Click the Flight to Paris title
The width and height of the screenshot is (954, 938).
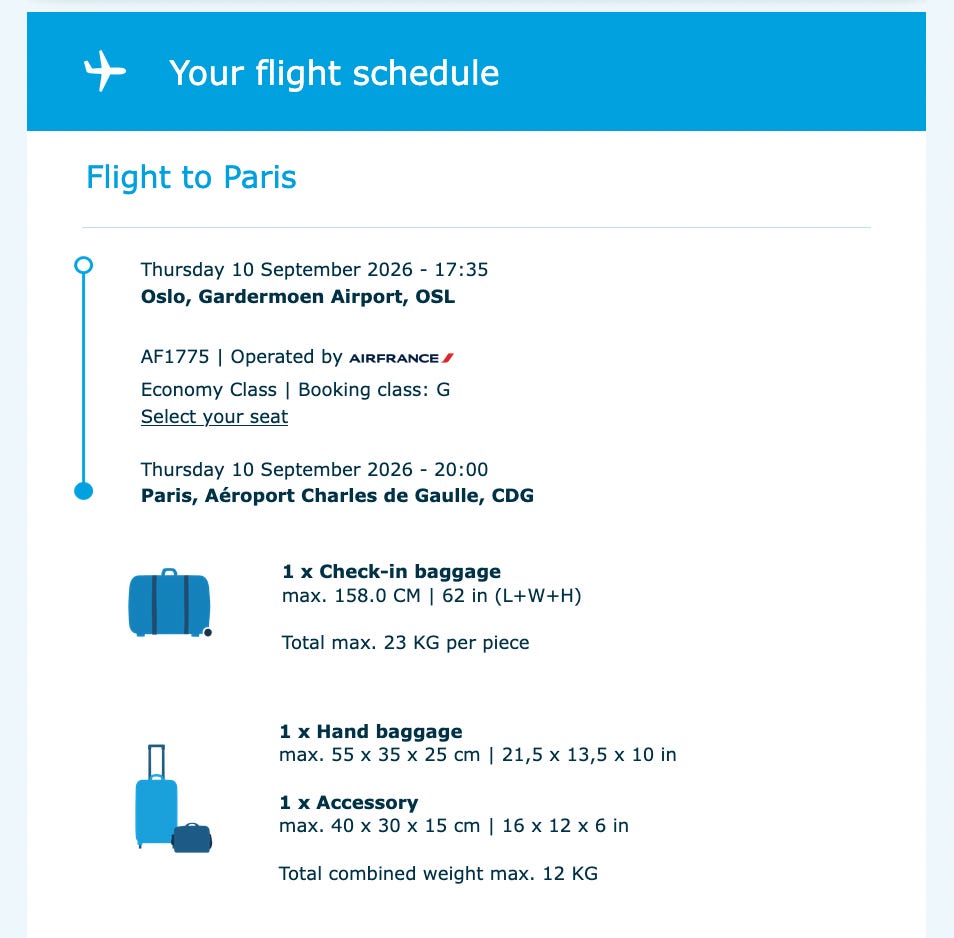pos(191,177)
